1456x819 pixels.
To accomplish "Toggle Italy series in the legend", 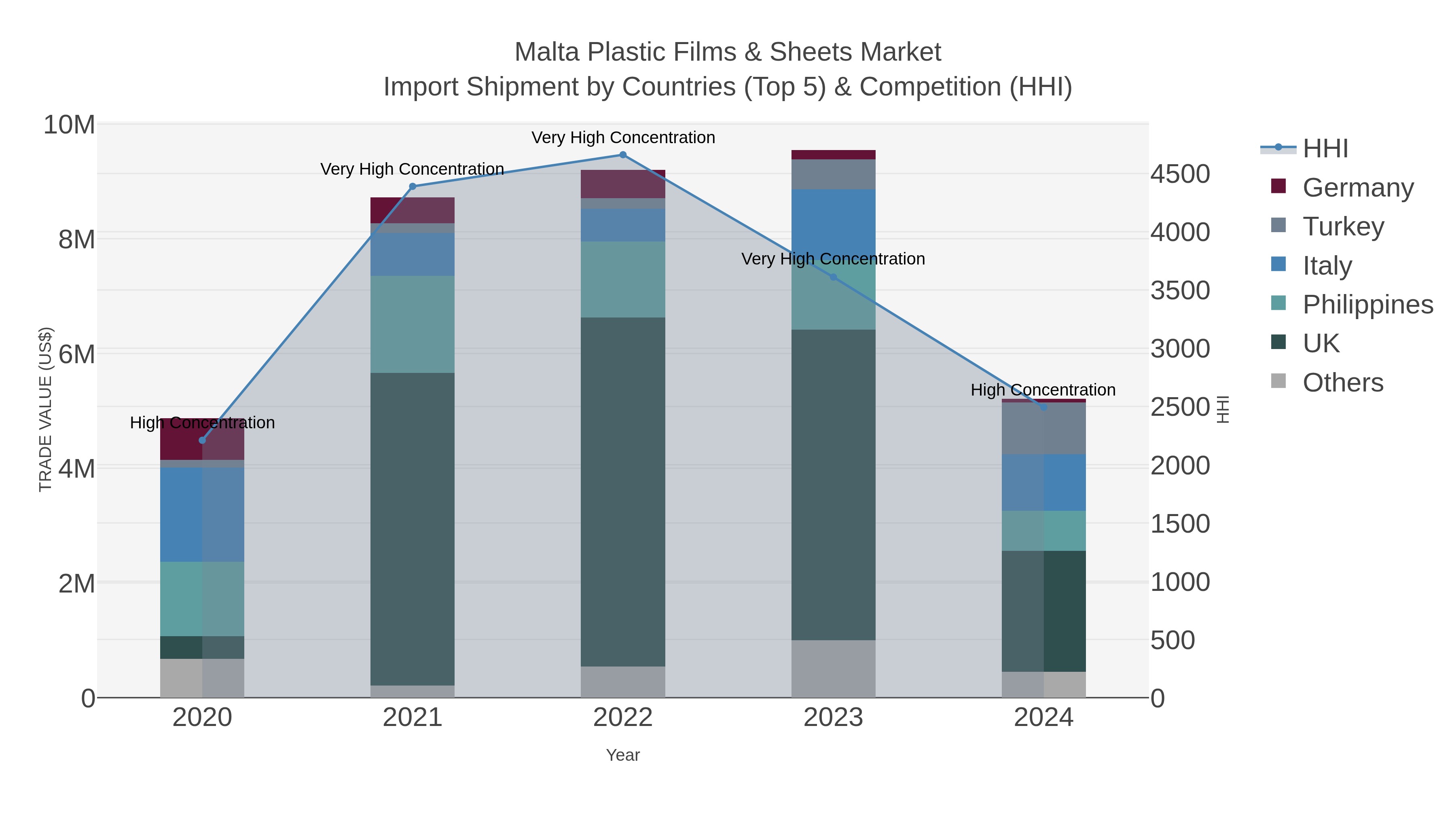I will point(1311,265).
